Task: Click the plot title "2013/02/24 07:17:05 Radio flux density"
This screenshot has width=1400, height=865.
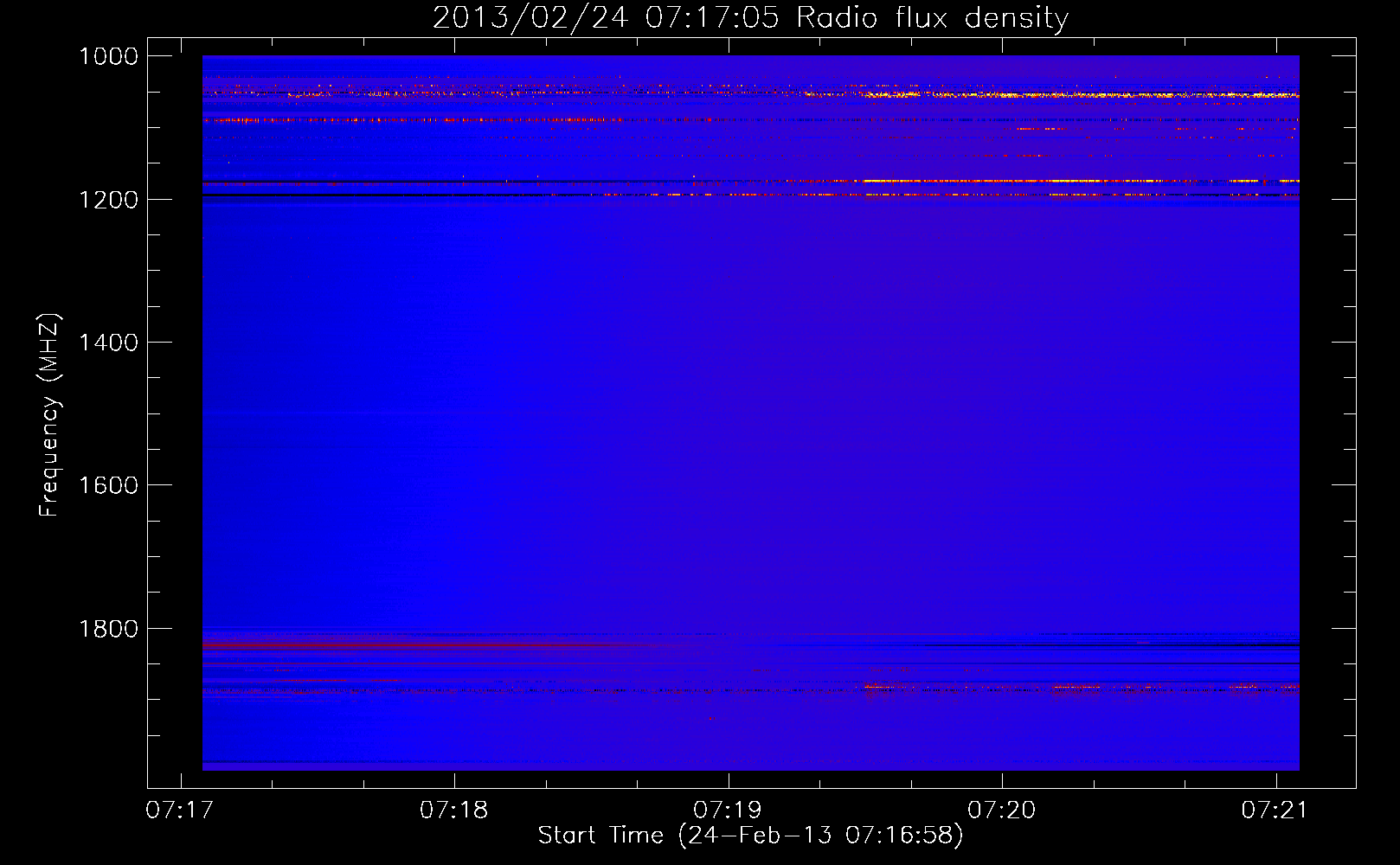Action: (x=750, y=17)
